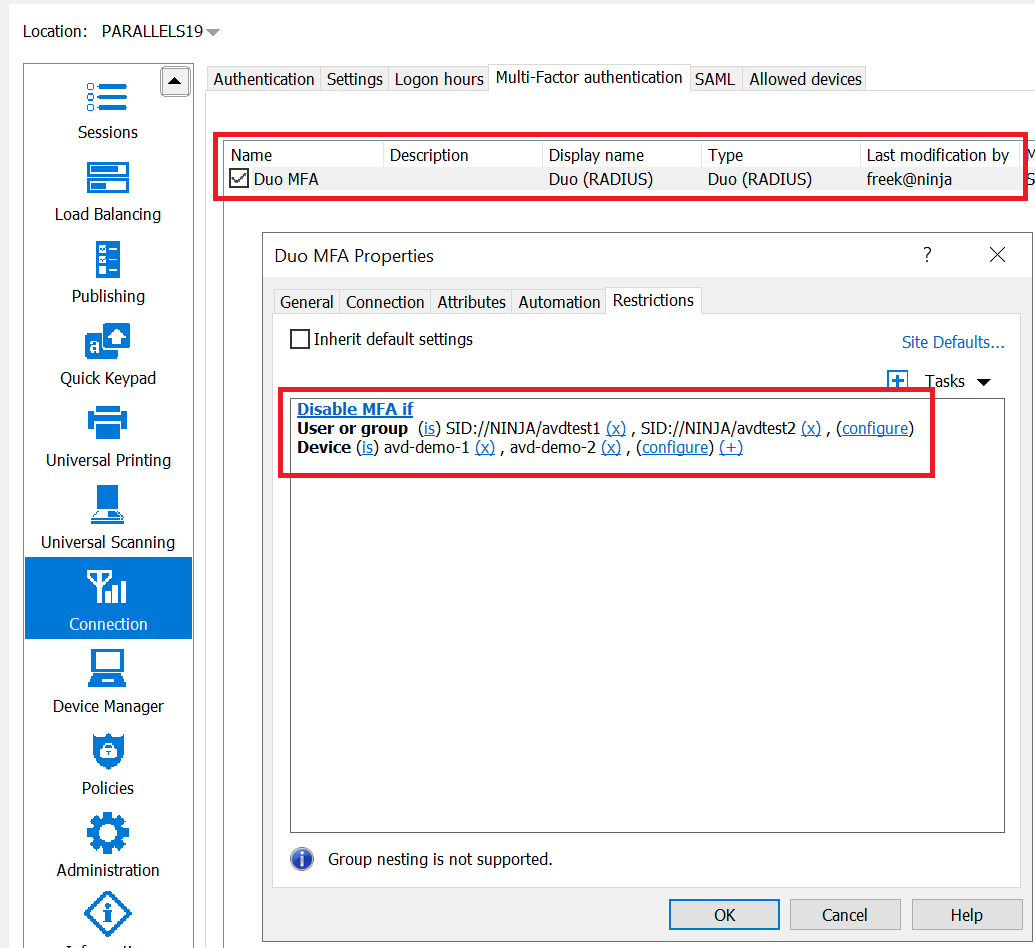Open the SAML tab
Viewport: 1035px width, 948px height.
click(715, 79)
